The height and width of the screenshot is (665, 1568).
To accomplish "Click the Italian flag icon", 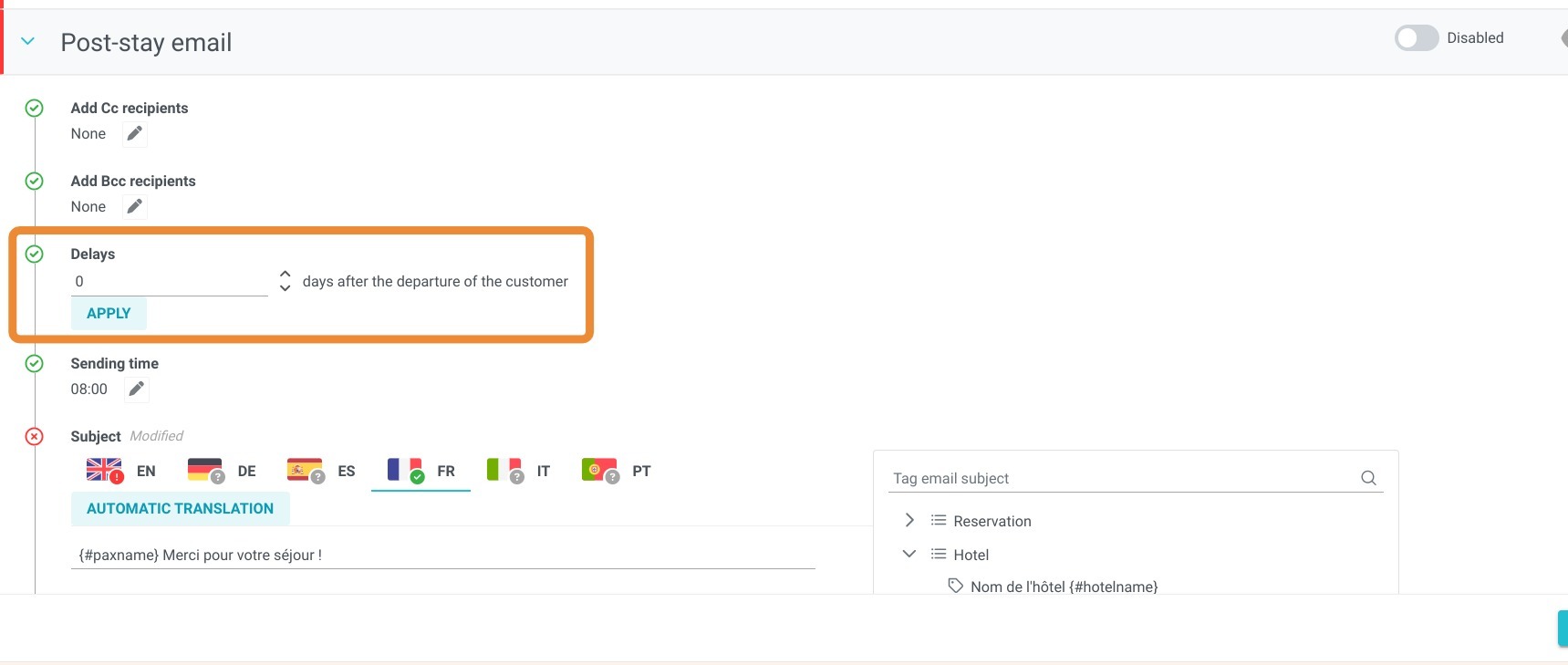I will click(x=504, y=470).
